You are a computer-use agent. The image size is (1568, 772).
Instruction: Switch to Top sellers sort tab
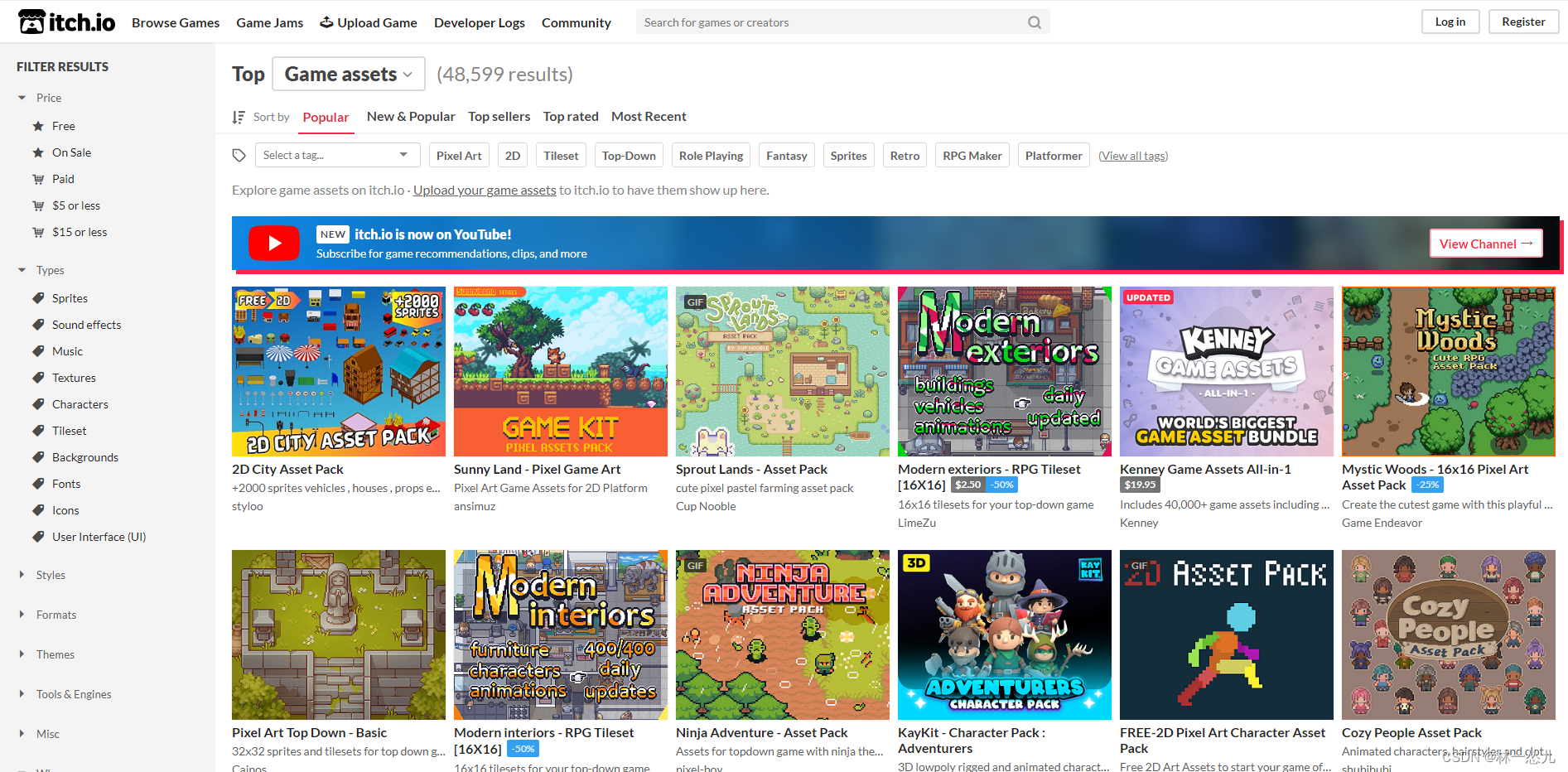[x=499, y=117]
